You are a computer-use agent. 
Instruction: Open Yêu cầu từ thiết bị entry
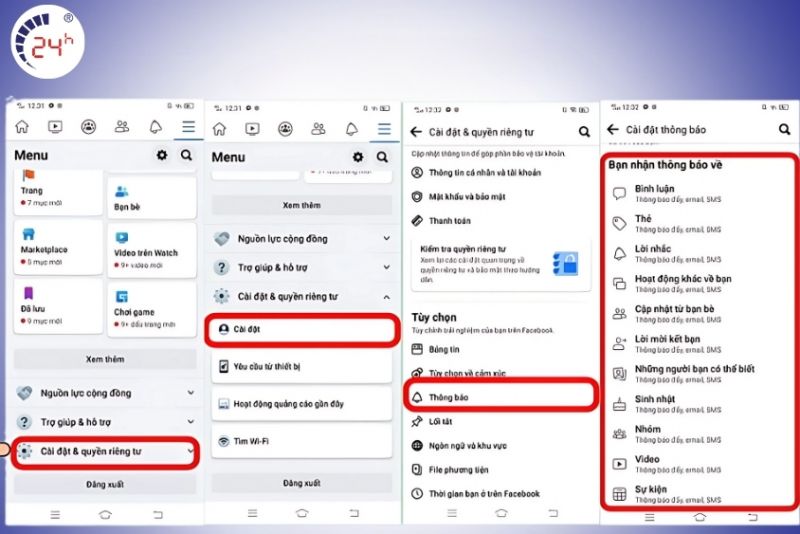click(x=302, y=366)
